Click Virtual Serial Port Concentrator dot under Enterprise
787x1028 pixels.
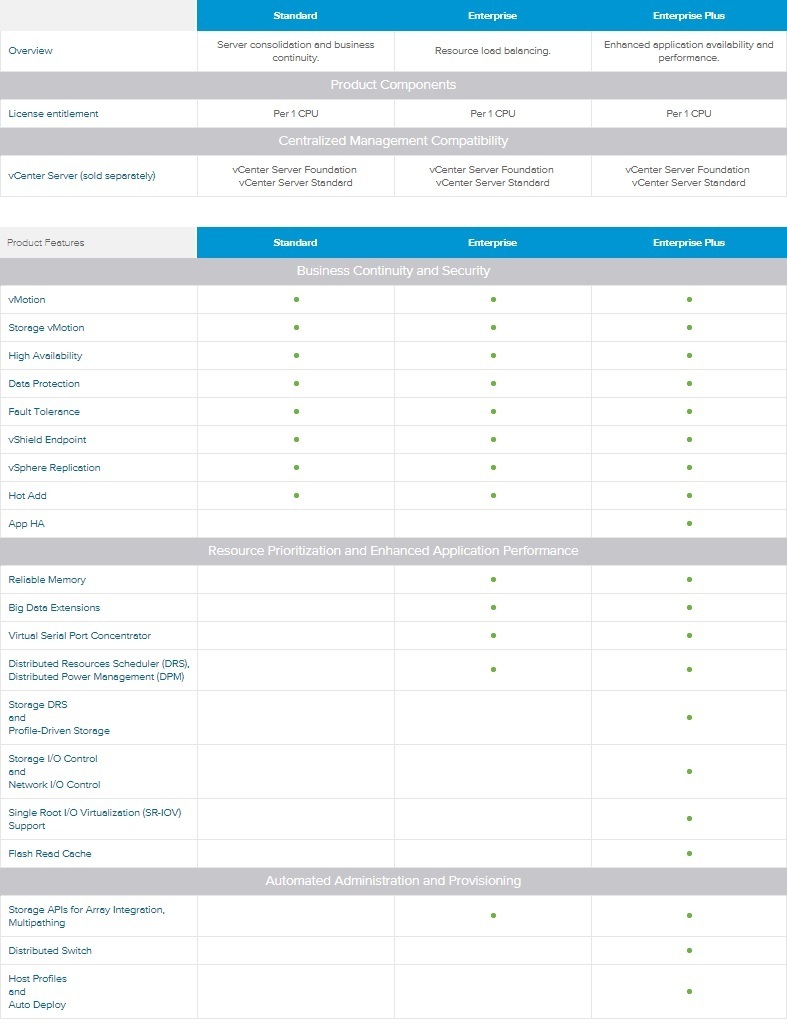493,636
